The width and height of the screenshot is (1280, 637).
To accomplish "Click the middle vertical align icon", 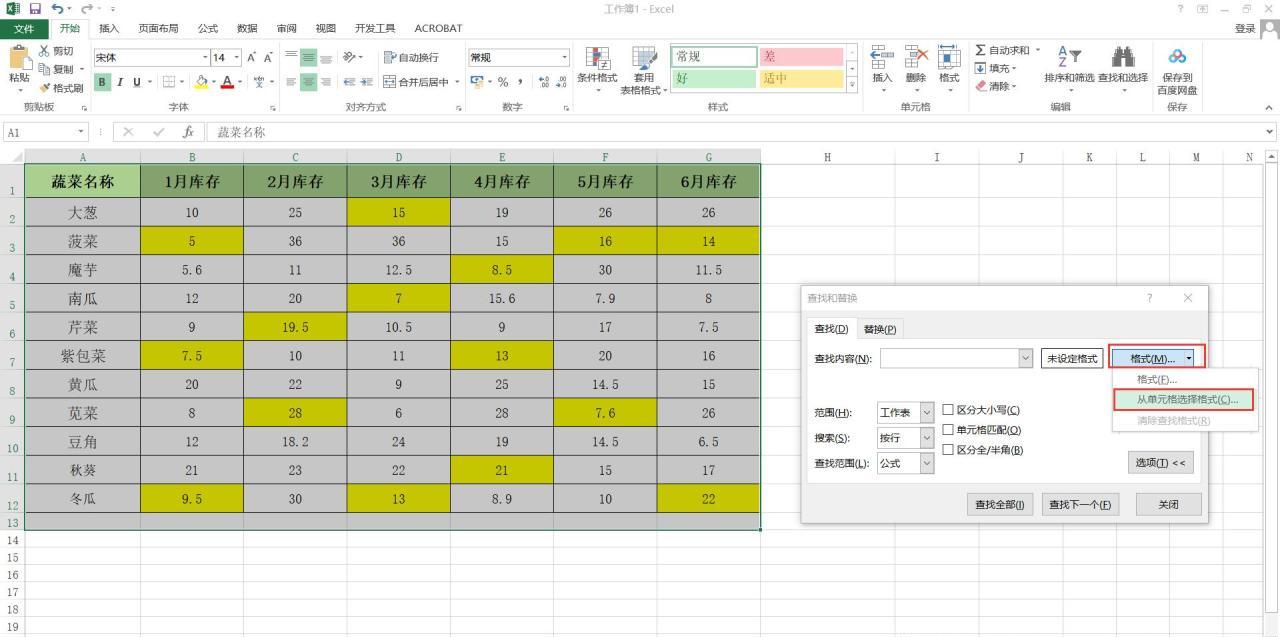I will (308, 58).
